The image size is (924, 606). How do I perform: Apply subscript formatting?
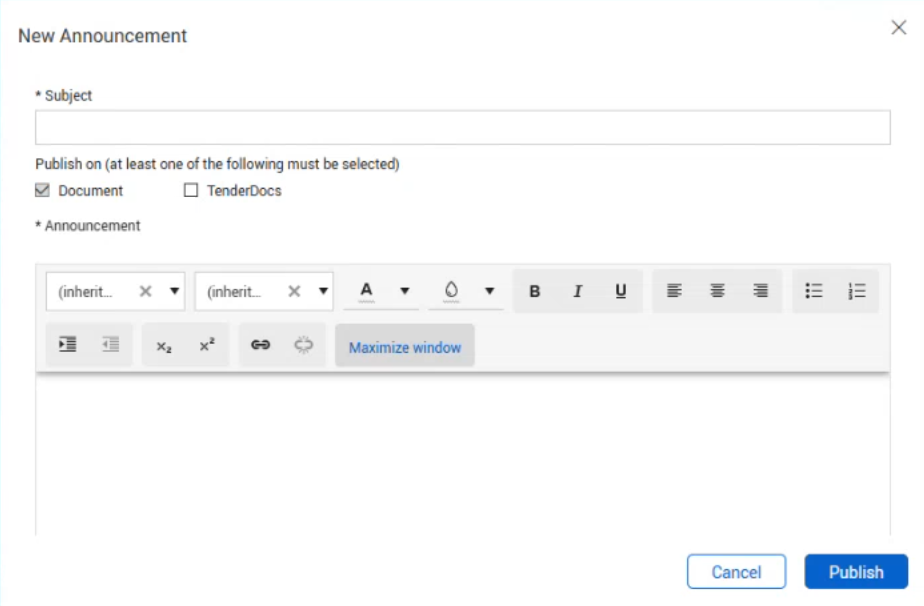(164, 345)
